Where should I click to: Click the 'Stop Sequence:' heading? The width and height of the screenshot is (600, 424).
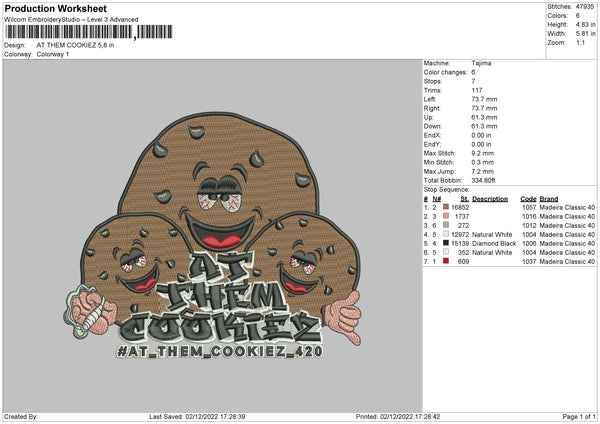click(446, 190)
